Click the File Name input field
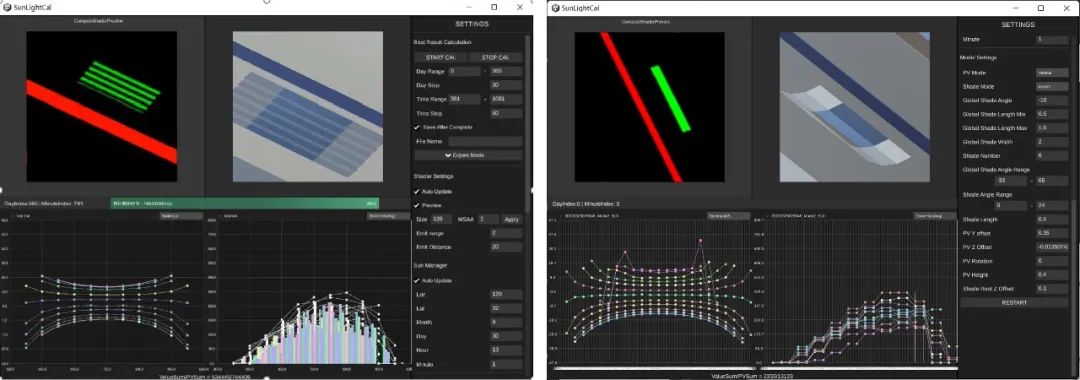Screen dimensions: 1080x380 485,141
